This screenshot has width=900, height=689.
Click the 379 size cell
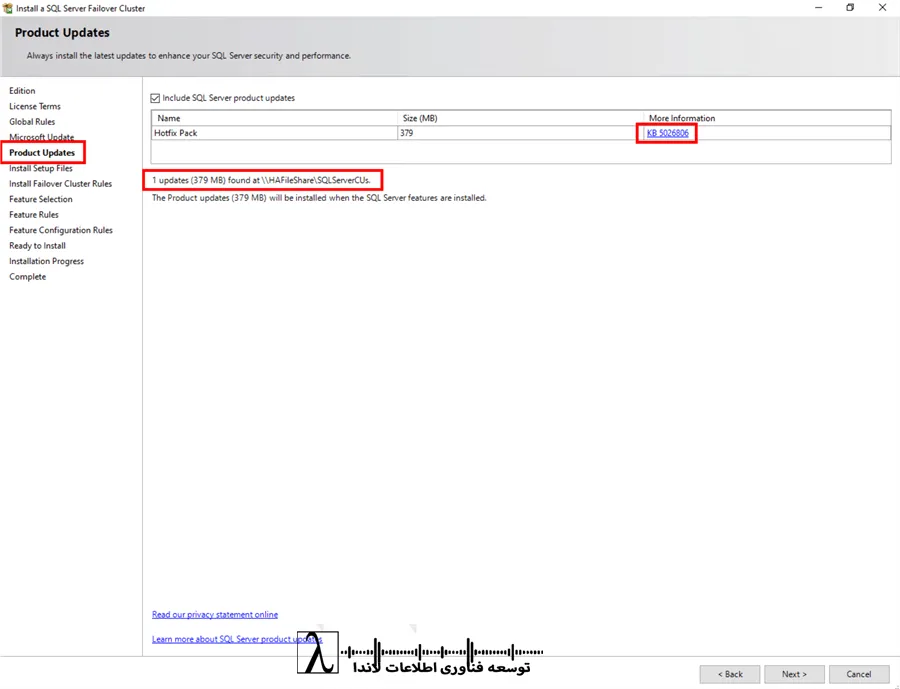[x=521, y=133]
